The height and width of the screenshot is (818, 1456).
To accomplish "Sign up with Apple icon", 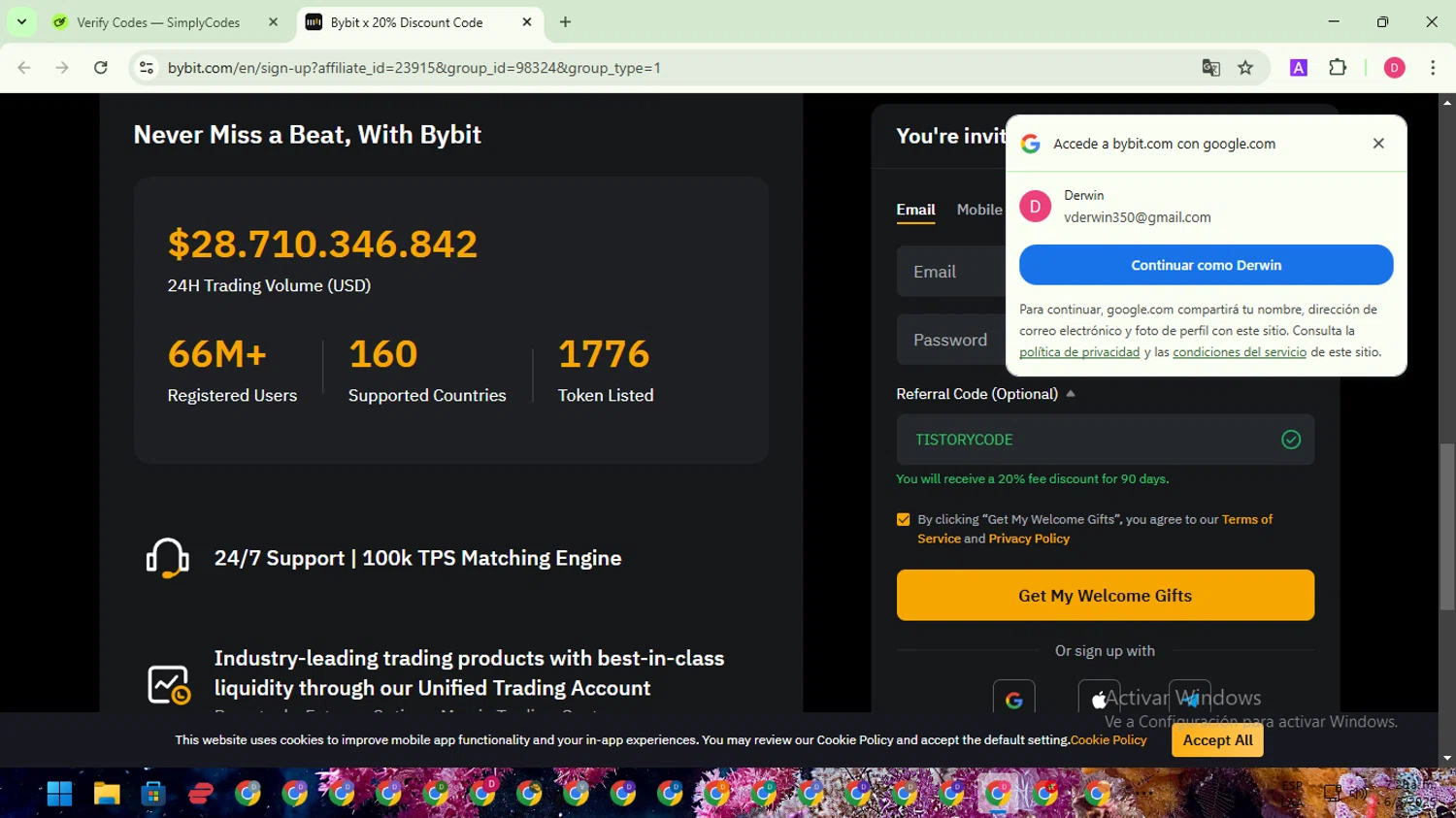I will click(1099, 697).
